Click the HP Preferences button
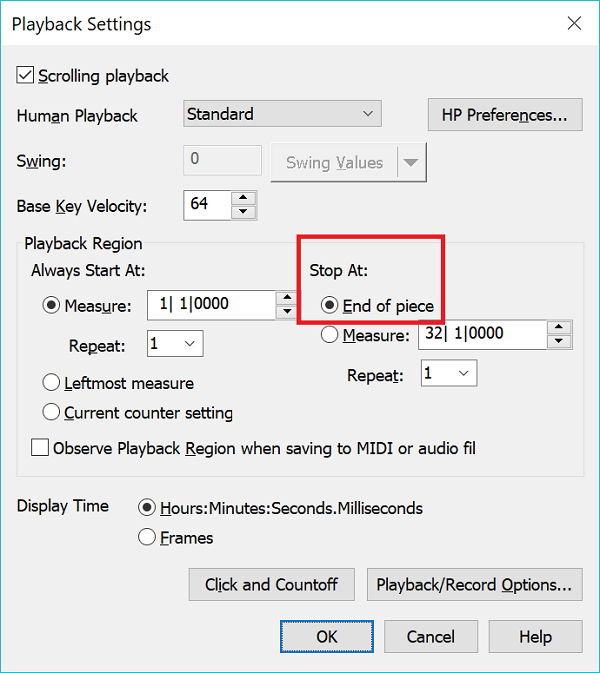Image resolution: width=600 pixels, height=673 pixels. (x=504, y=115)
